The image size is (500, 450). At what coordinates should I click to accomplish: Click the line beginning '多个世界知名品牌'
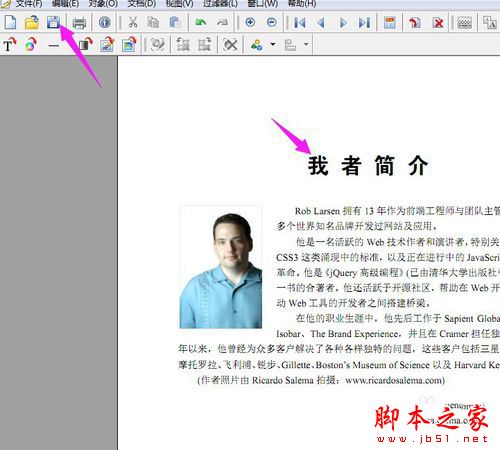pyautogui.click(x=357, y=226)
